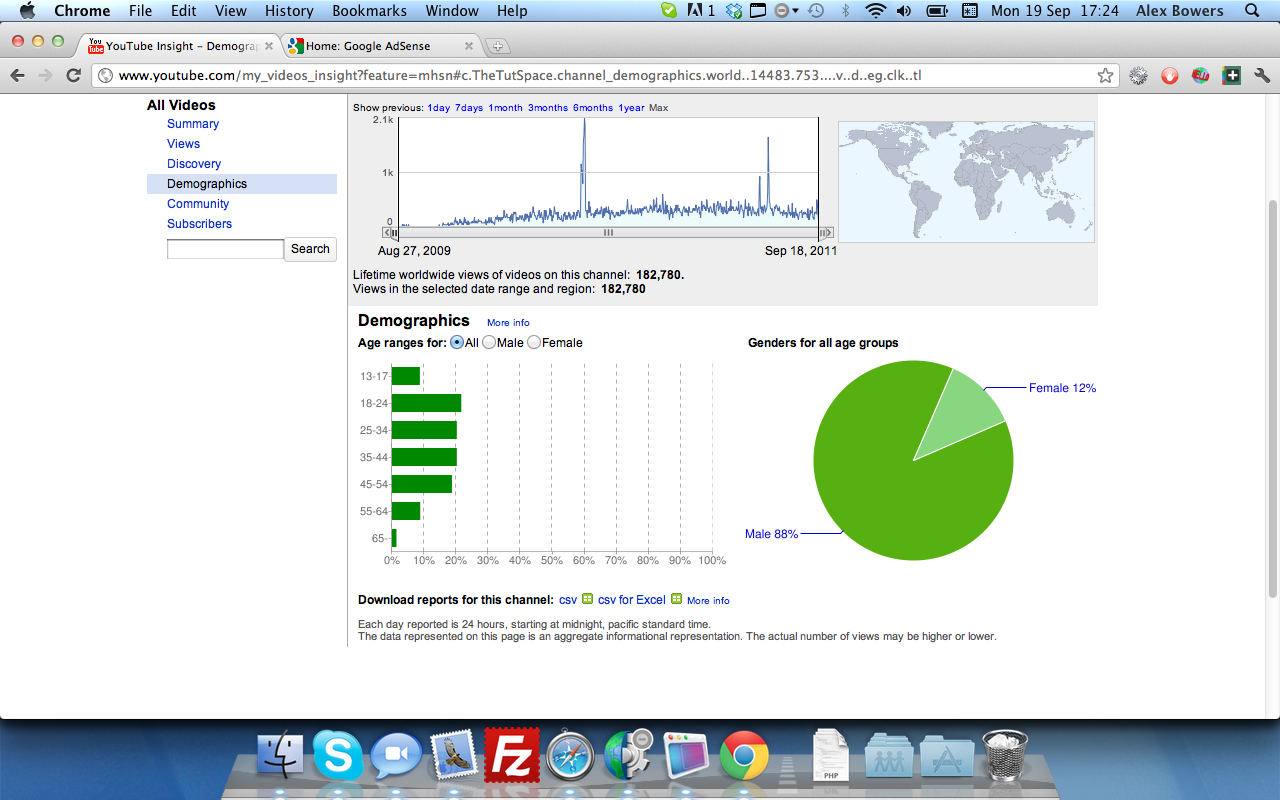Launch Skype from the dock
1280x800 pixels.
(x=338, y=754)
